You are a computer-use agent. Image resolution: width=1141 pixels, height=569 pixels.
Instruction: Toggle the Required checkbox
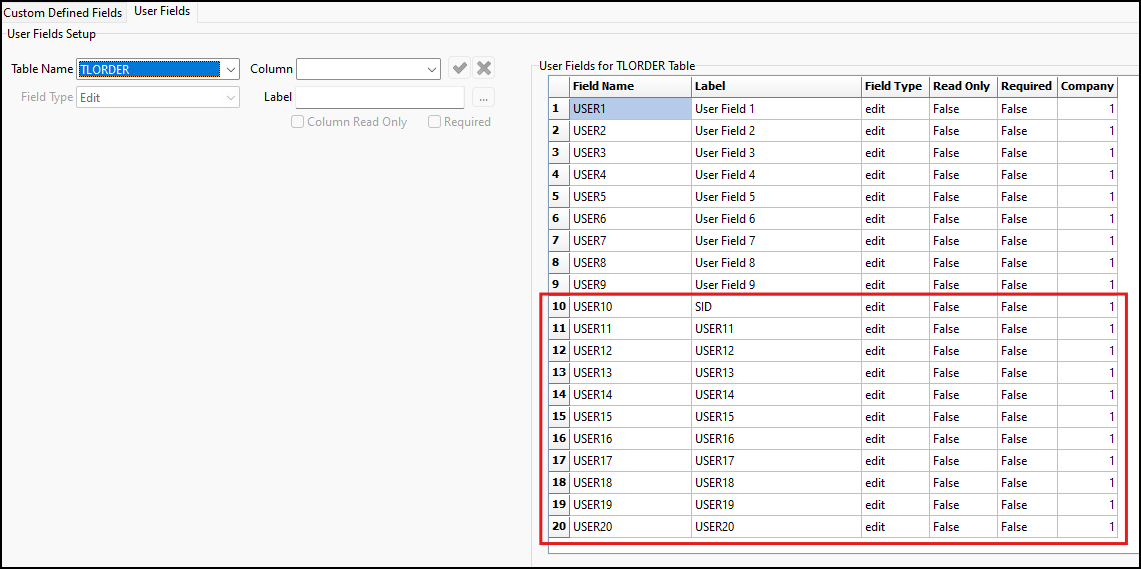pyautogui.click(x=435, y=122)
